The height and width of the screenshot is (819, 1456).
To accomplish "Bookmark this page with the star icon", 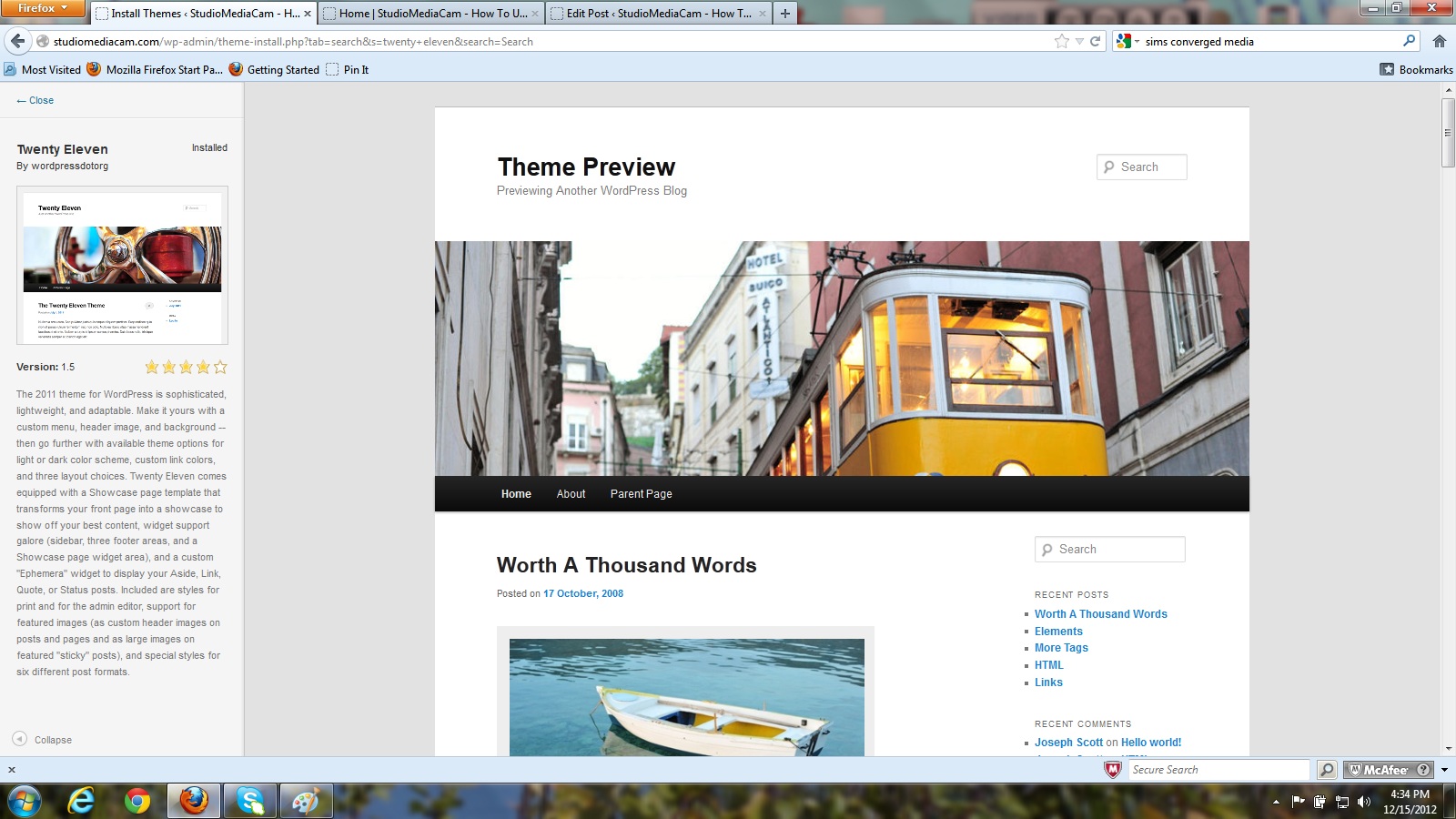I will [1061, 41].
